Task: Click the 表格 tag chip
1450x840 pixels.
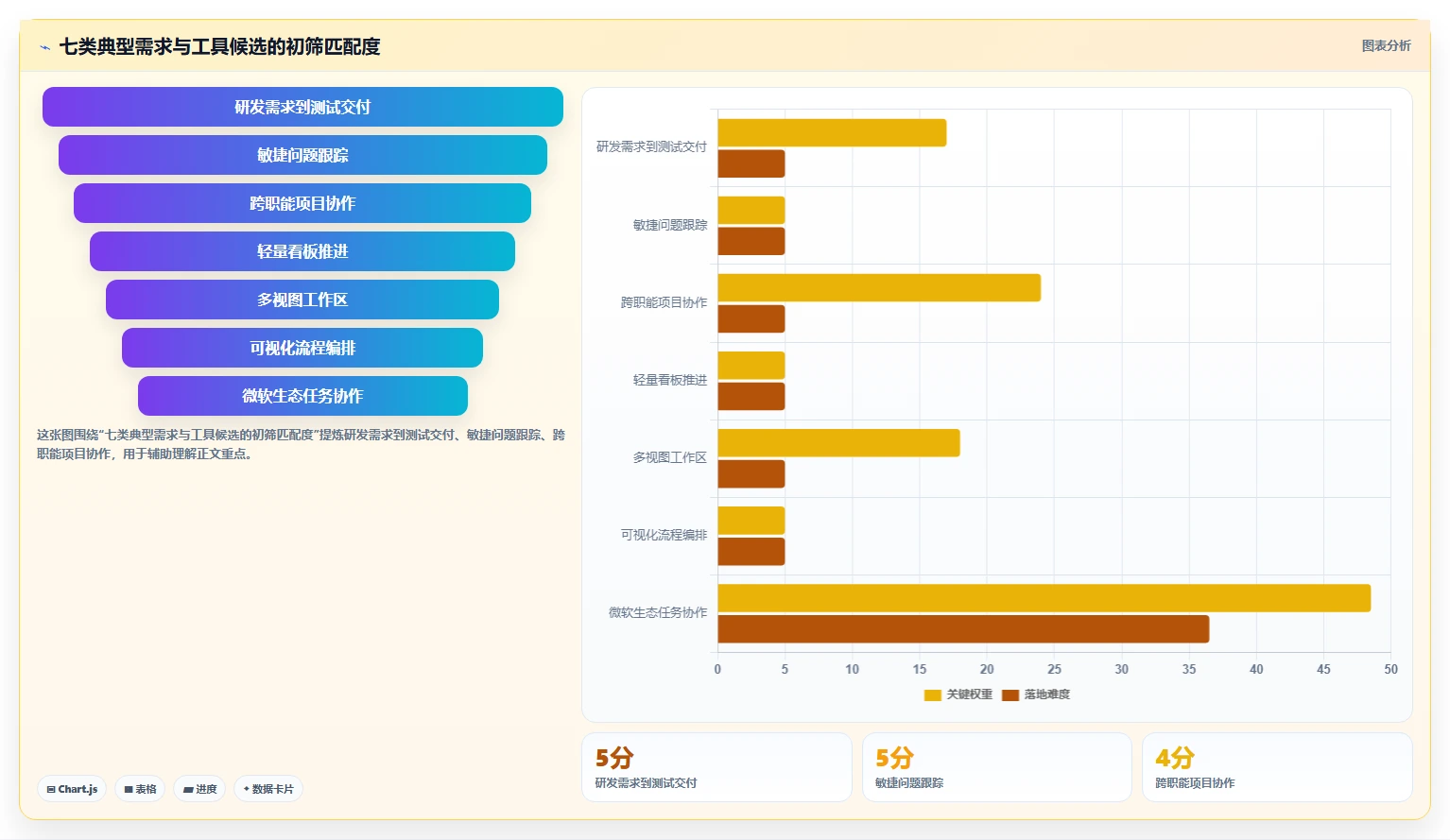Action: click(x=140, y=789)
